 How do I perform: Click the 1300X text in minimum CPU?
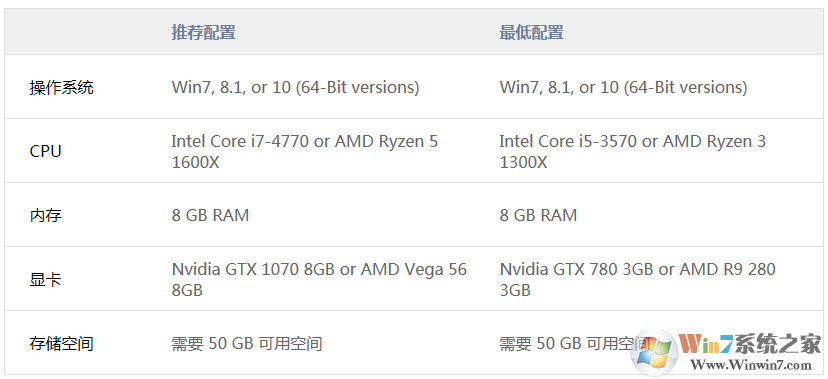(x=523, y=162)
